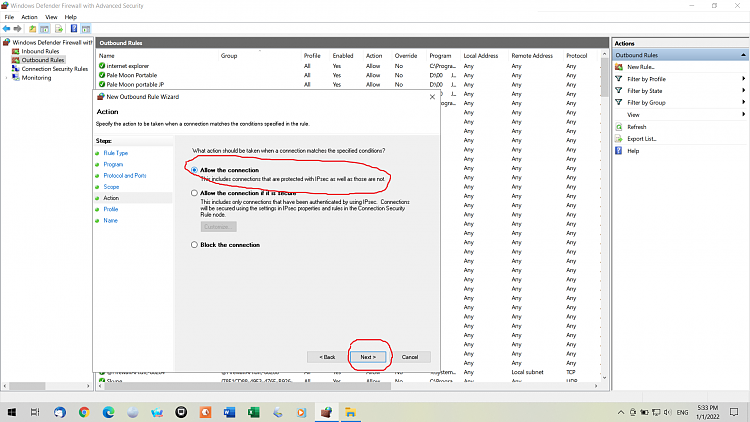The height and width of the screenshot is (422, 750).
Task: Expand the Monitoring tree node
Action: [x=7, y=78]
